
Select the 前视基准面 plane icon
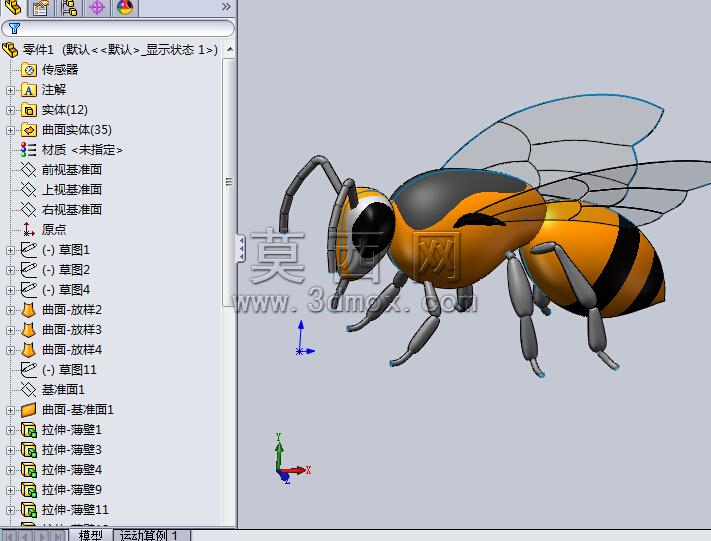click(29, 170)
